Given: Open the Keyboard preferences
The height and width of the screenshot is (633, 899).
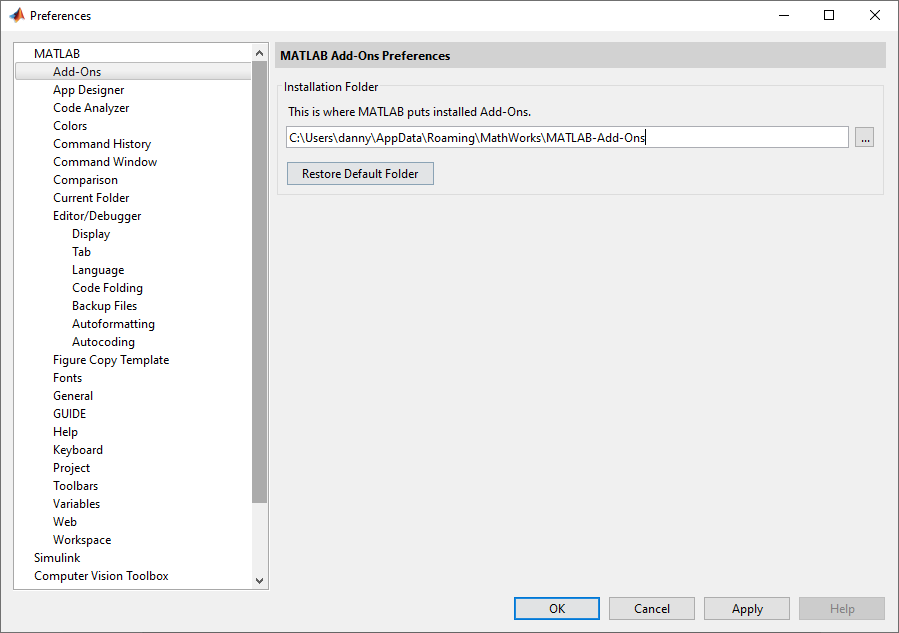Looking at the screenshot, I should [x=78, y=450].
